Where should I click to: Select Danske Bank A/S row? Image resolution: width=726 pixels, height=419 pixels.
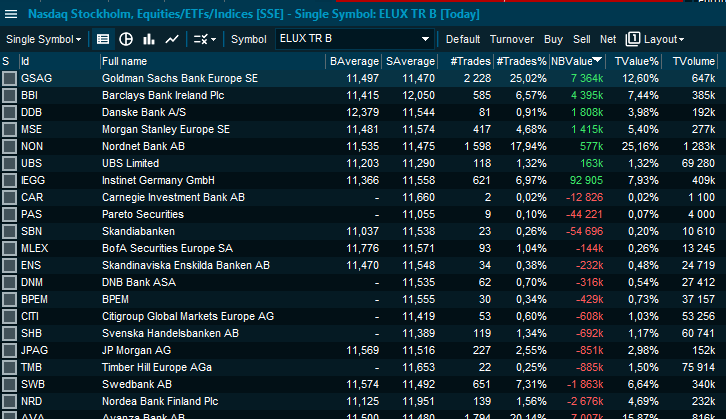tap(363, 113)
